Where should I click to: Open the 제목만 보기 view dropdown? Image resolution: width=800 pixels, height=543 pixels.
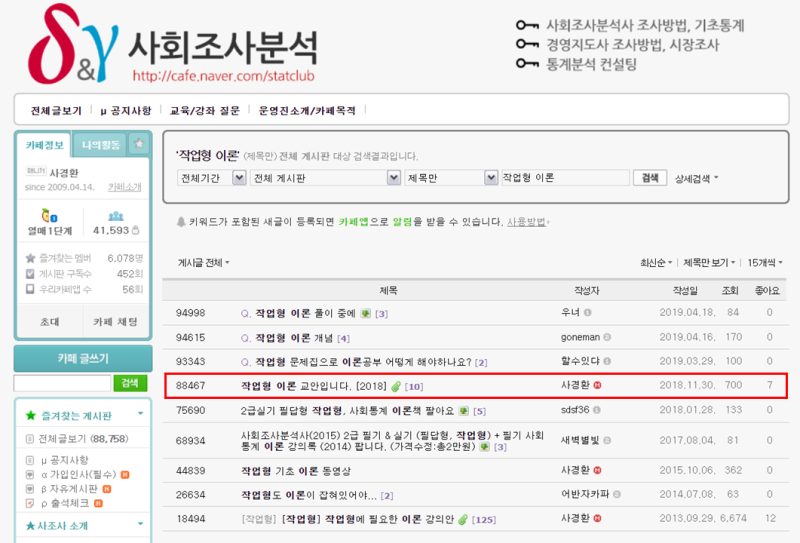(709, 263)
